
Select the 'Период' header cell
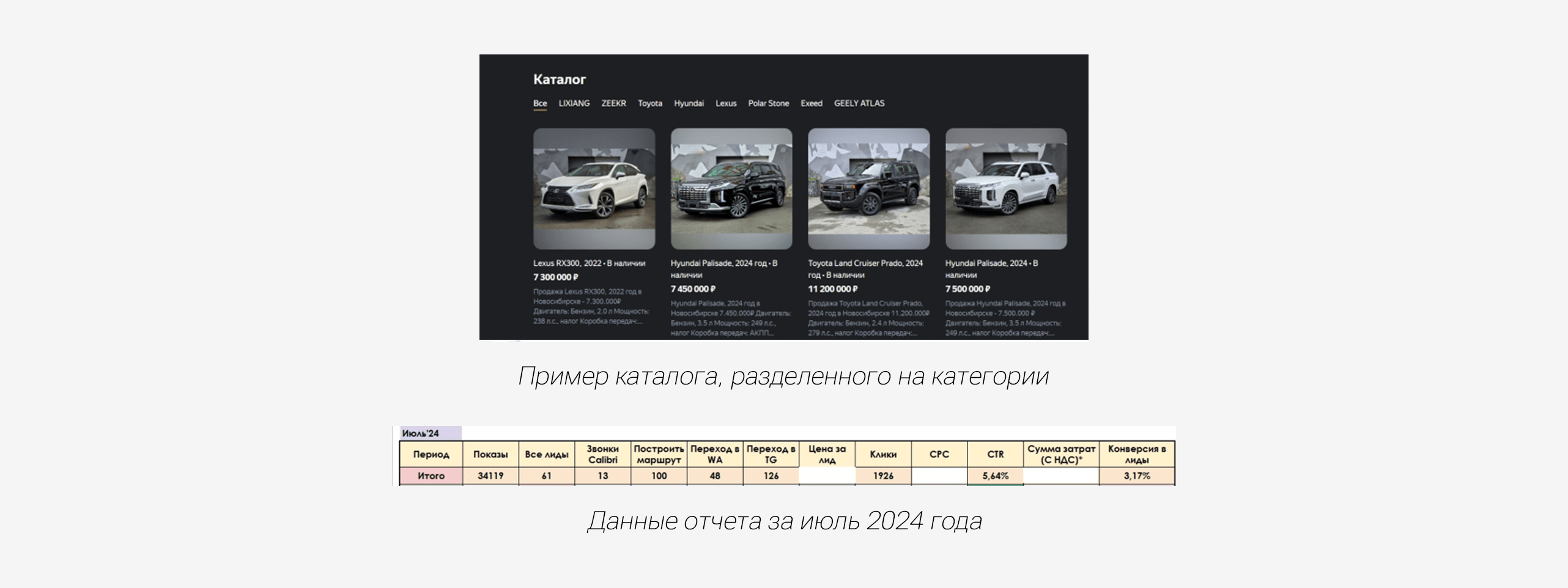431,454
